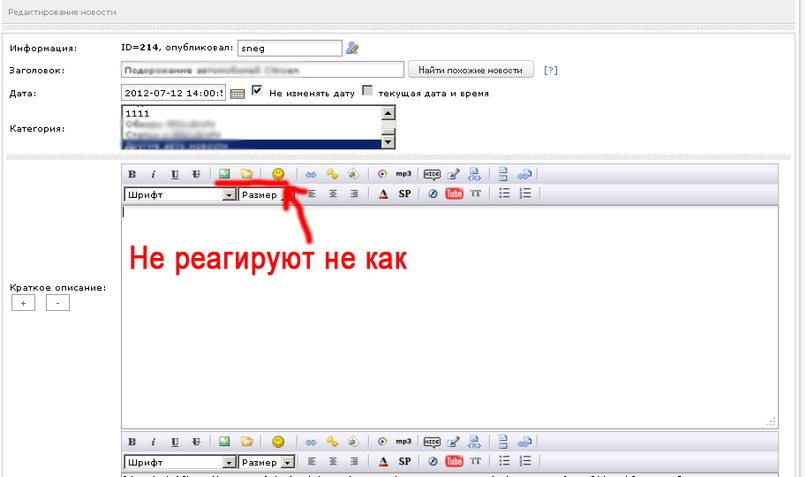Insert quote icon in short description toolbar
Image resolution: width=807 pixels, height=477 pixels.
[x=453, y=174]
